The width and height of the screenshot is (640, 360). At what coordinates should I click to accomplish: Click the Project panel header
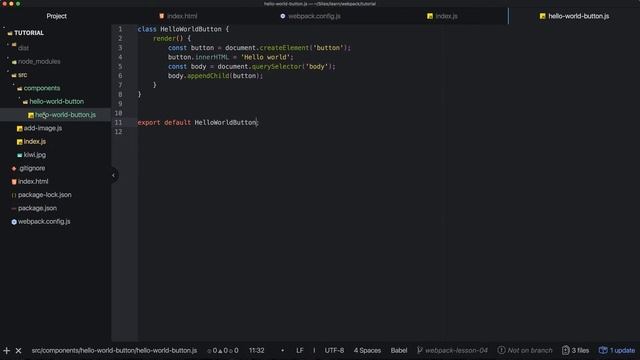(56, 16)
